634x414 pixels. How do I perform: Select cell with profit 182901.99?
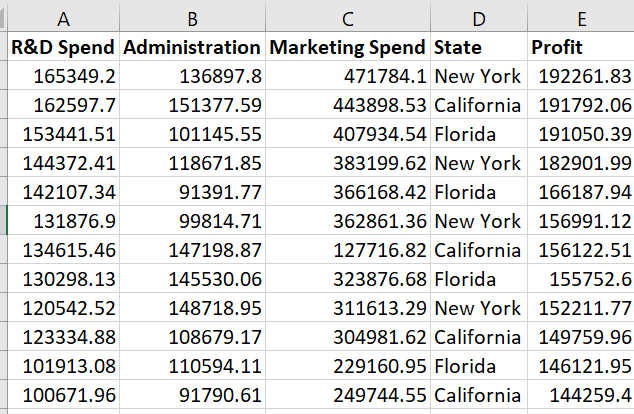[581, 163]
